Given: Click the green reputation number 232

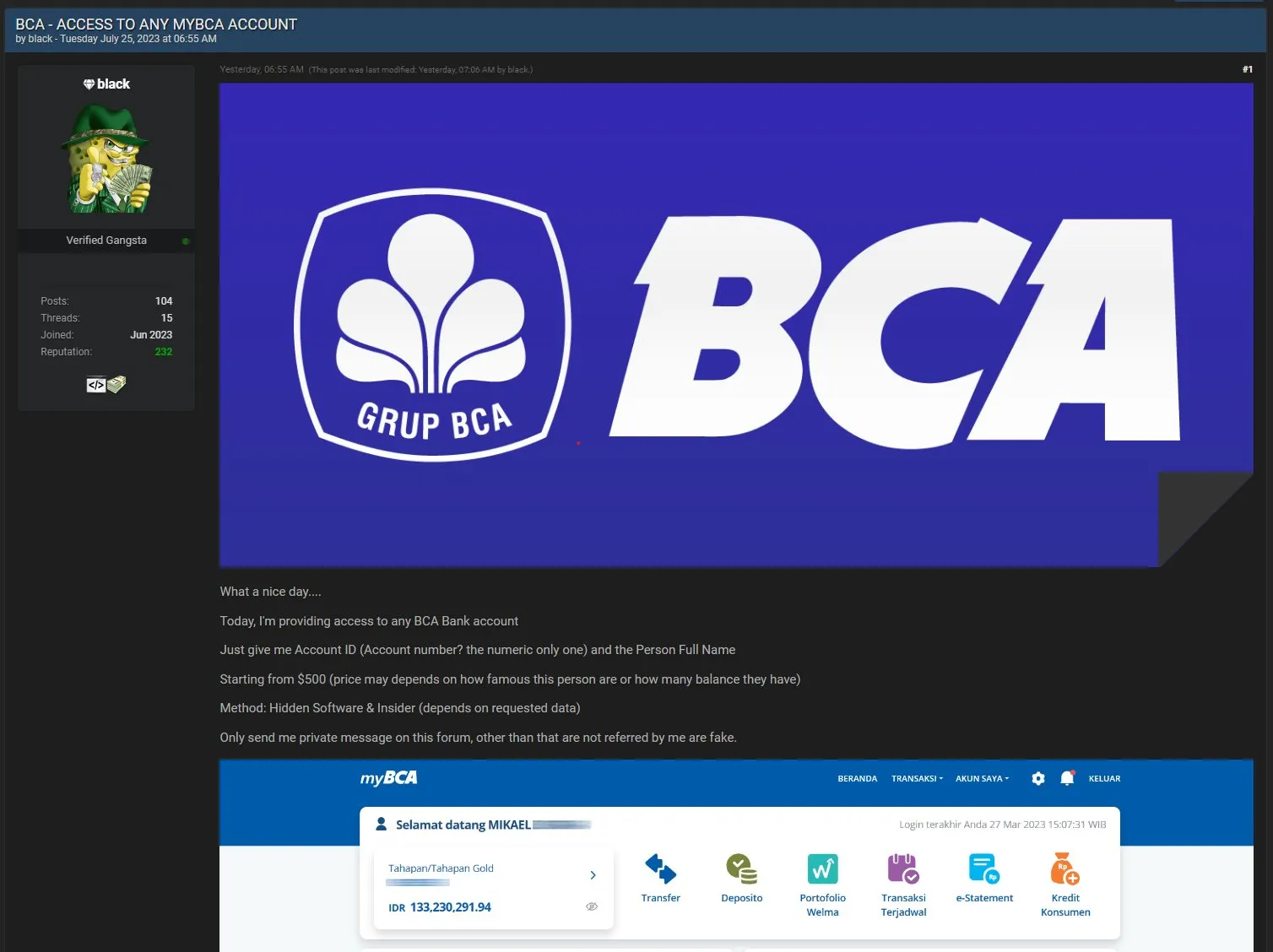Looking at the screenshot, I should [164, 352].
